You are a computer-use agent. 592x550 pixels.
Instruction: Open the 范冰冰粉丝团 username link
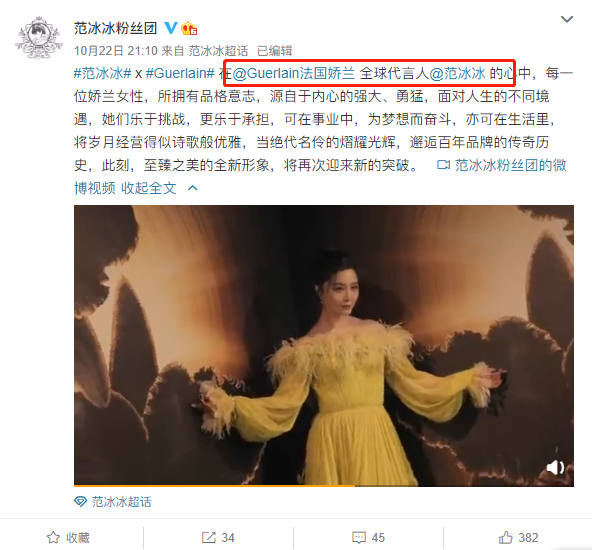point(115,28)
